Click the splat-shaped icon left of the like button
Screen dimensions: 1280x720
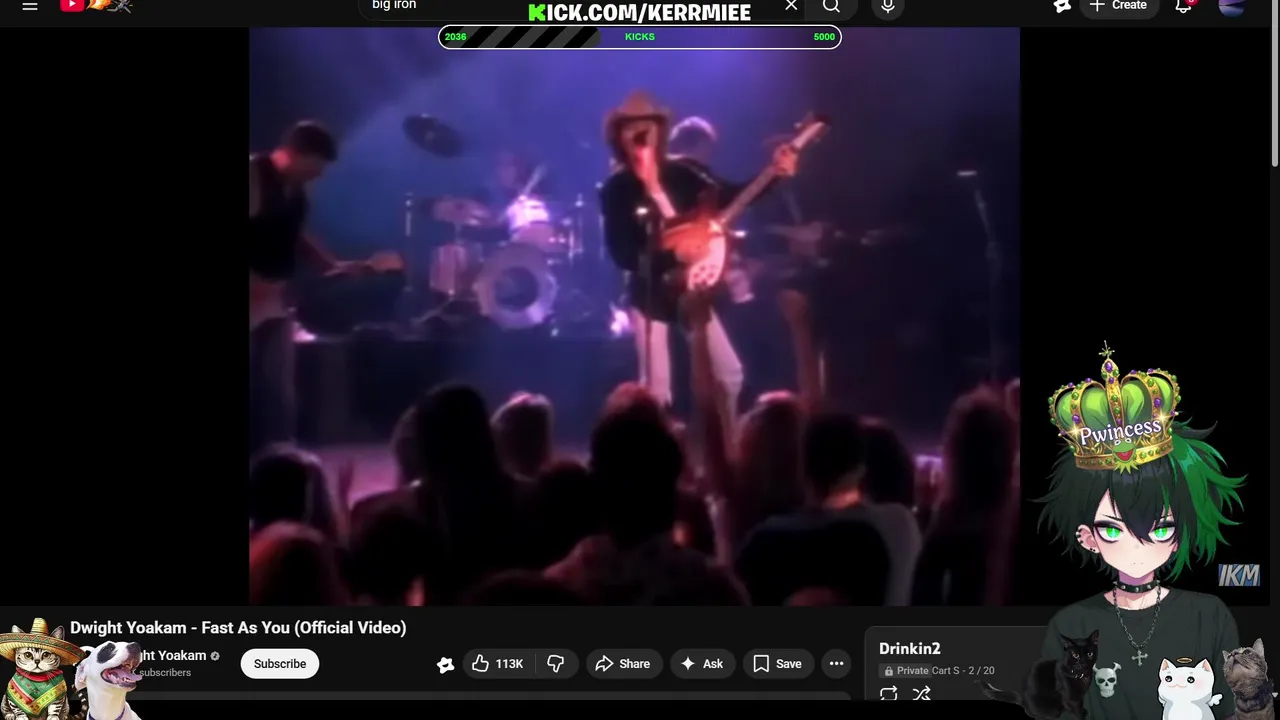point(446,664)
